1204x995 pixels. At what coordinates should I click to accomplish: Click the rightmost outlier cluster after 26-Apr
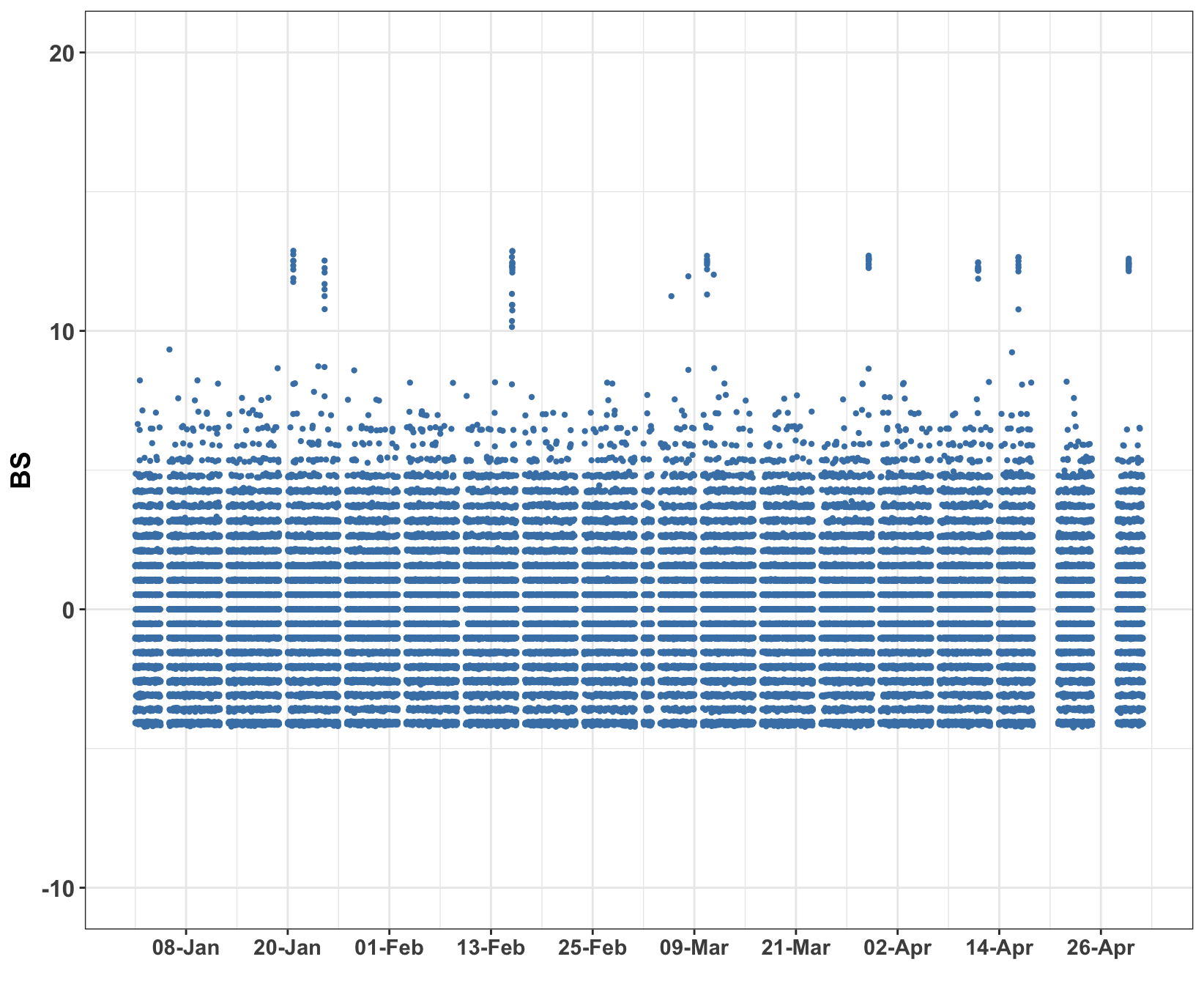[x=1129, y=265]
